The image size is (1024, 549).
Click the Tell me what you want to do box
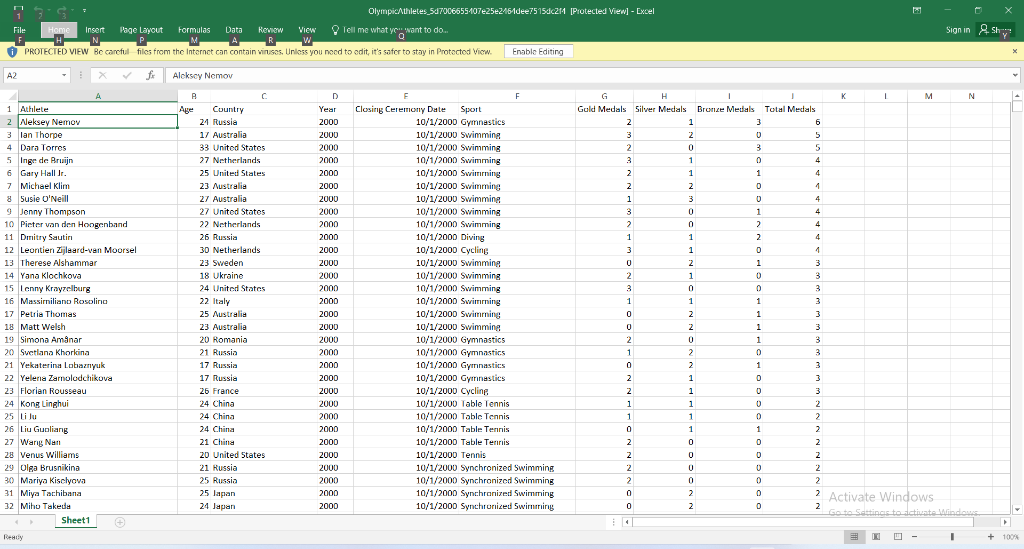coord(395,30)
